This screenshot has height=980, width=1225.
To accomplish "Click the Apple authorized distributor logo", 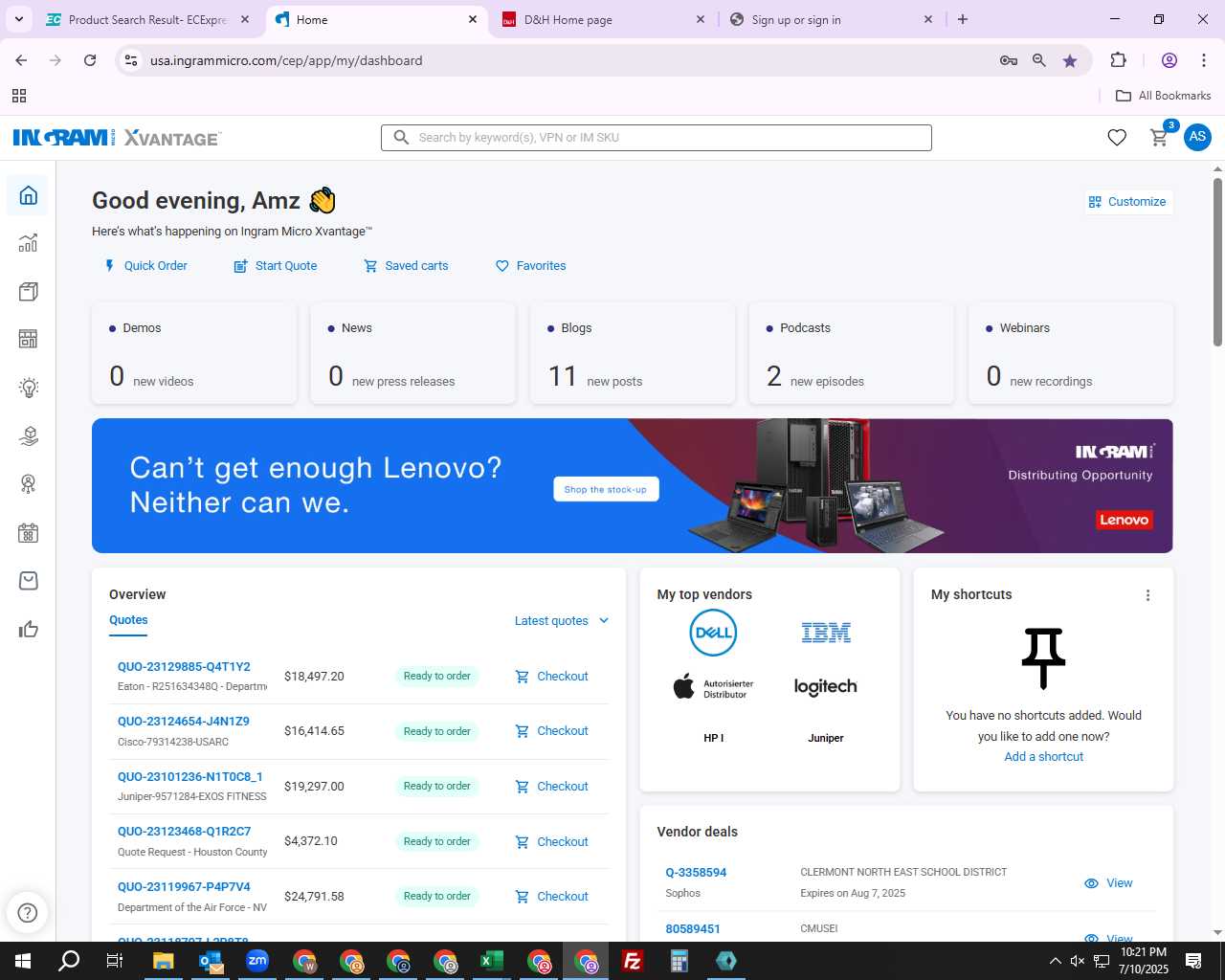I will (x=713, y=687).
